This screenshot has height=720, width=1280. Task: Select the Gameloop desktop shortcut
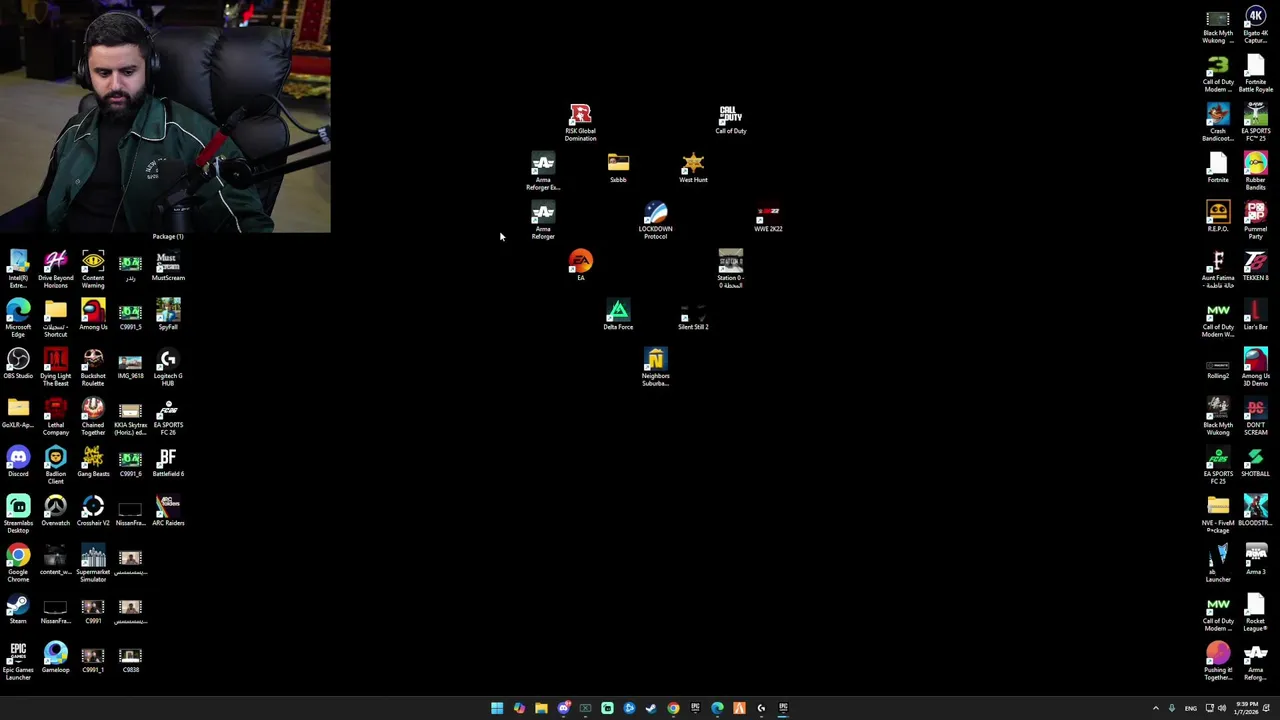[55, 658]
